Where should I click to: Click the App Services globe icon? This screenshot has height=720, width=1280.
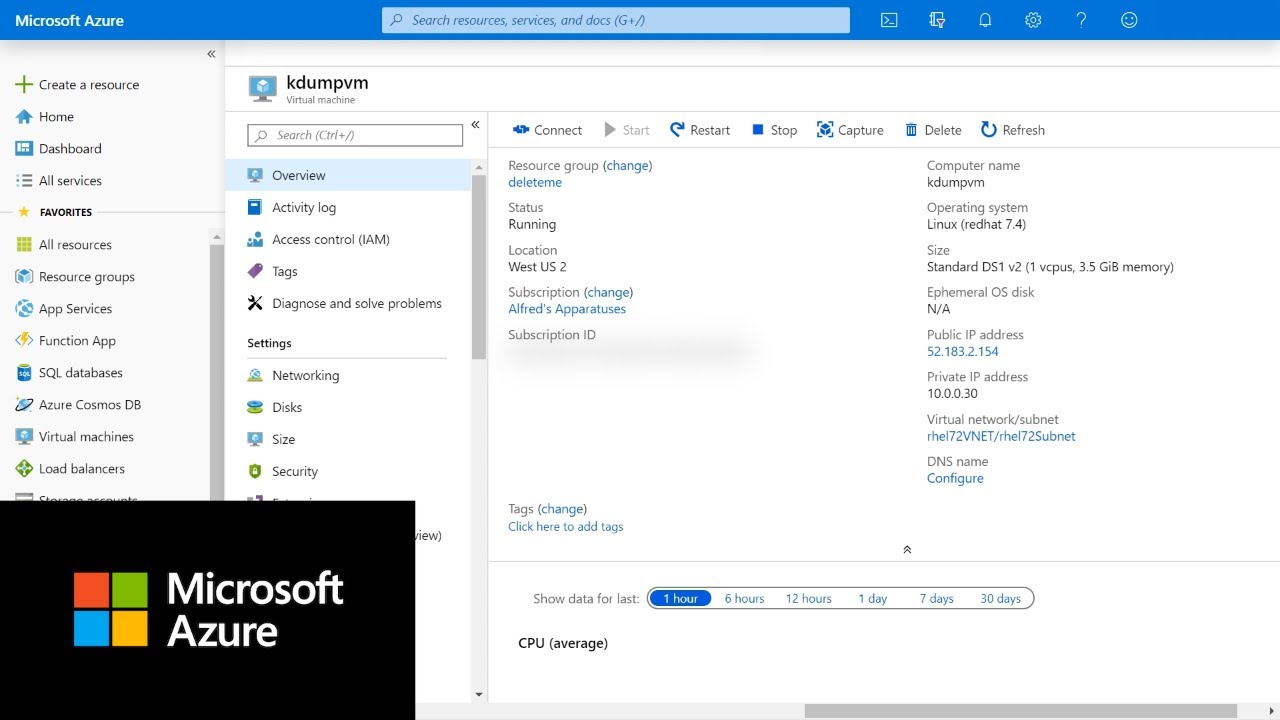coord(24,309)
